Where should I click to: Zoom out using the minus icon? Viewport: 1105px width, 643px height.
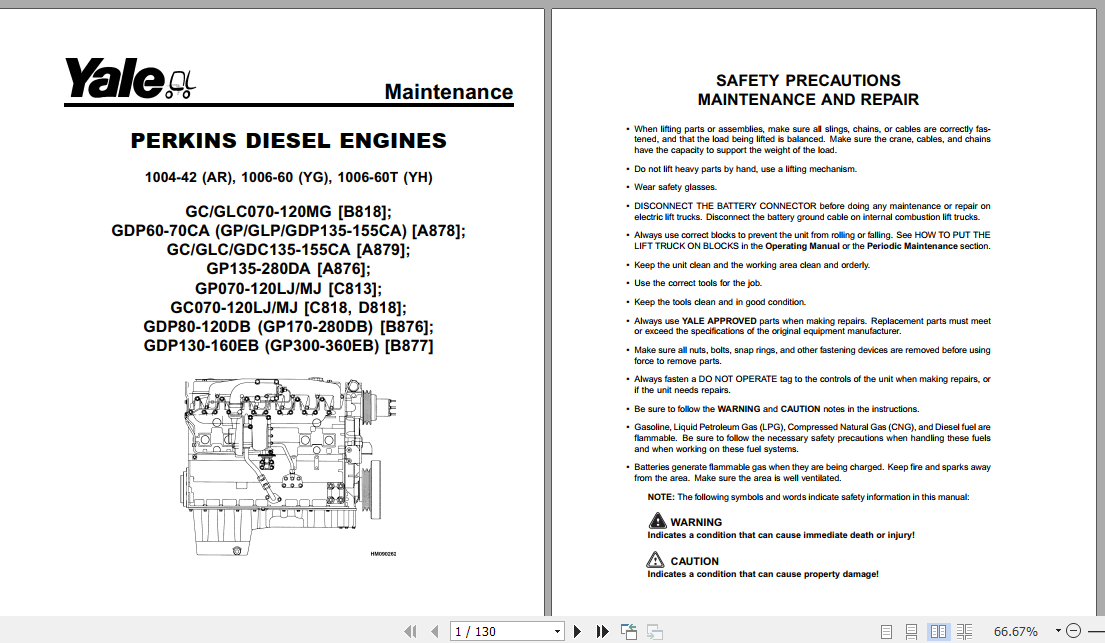(x=1072, y=631)
